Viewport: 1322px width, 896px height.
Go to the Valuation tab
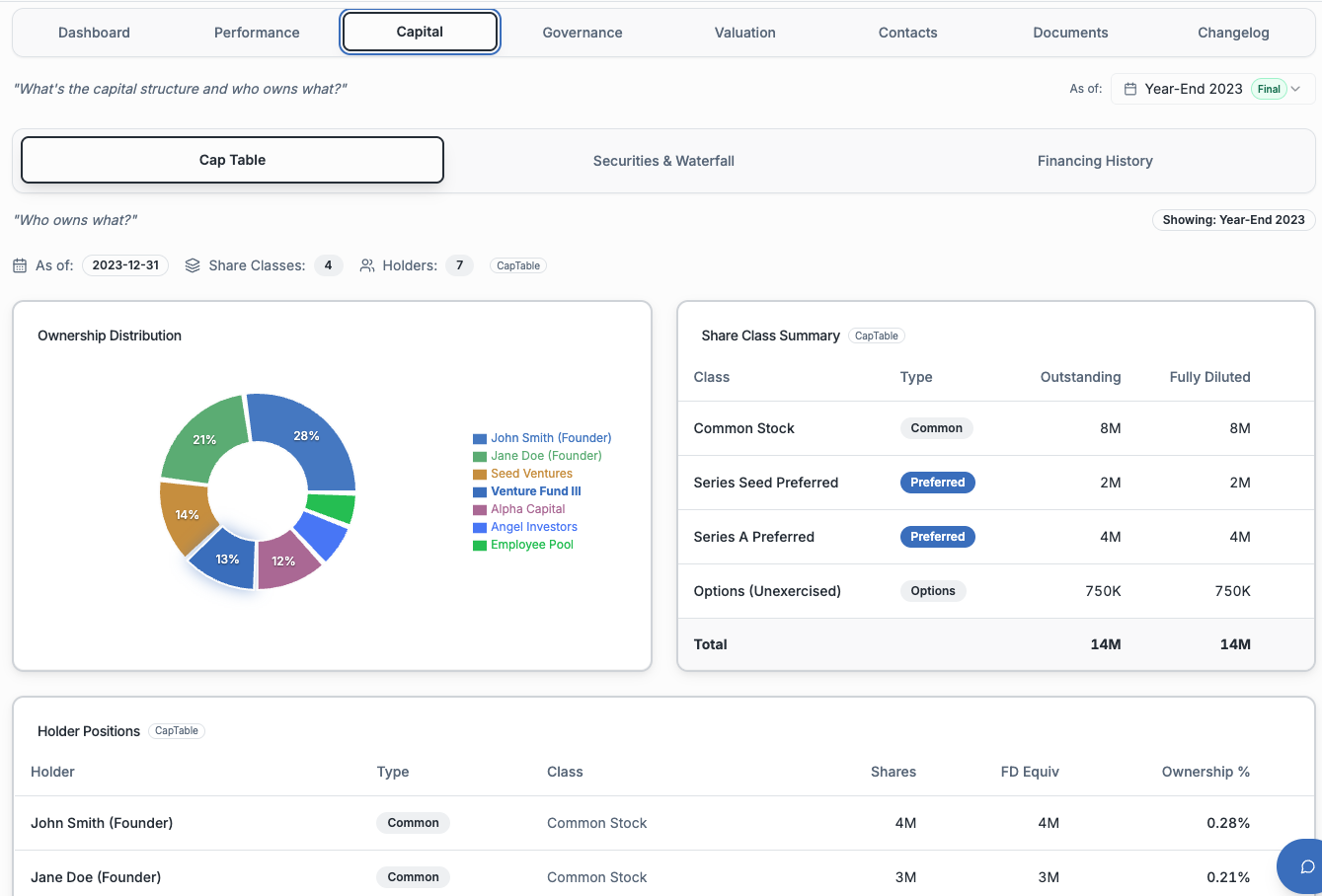click(x=745, y=33)
